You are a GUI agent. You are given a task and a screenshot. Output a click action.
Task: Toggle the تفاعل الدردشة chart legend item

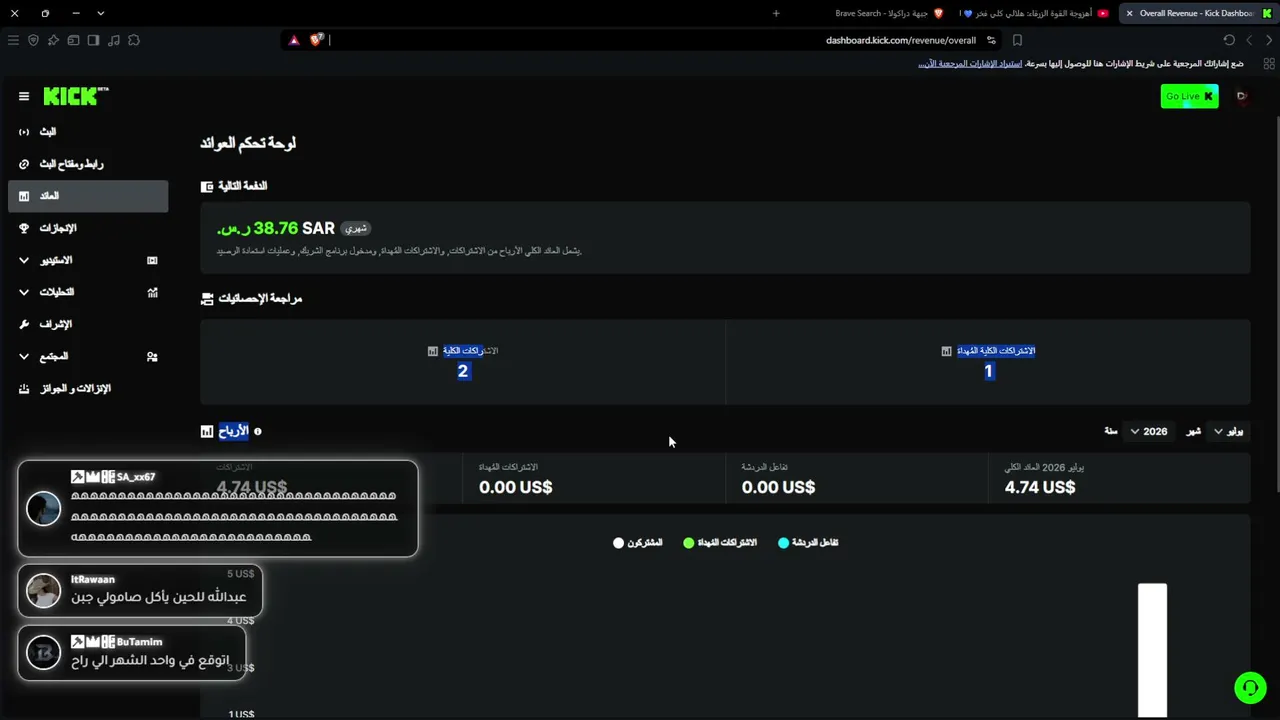(x=808, y=542)
